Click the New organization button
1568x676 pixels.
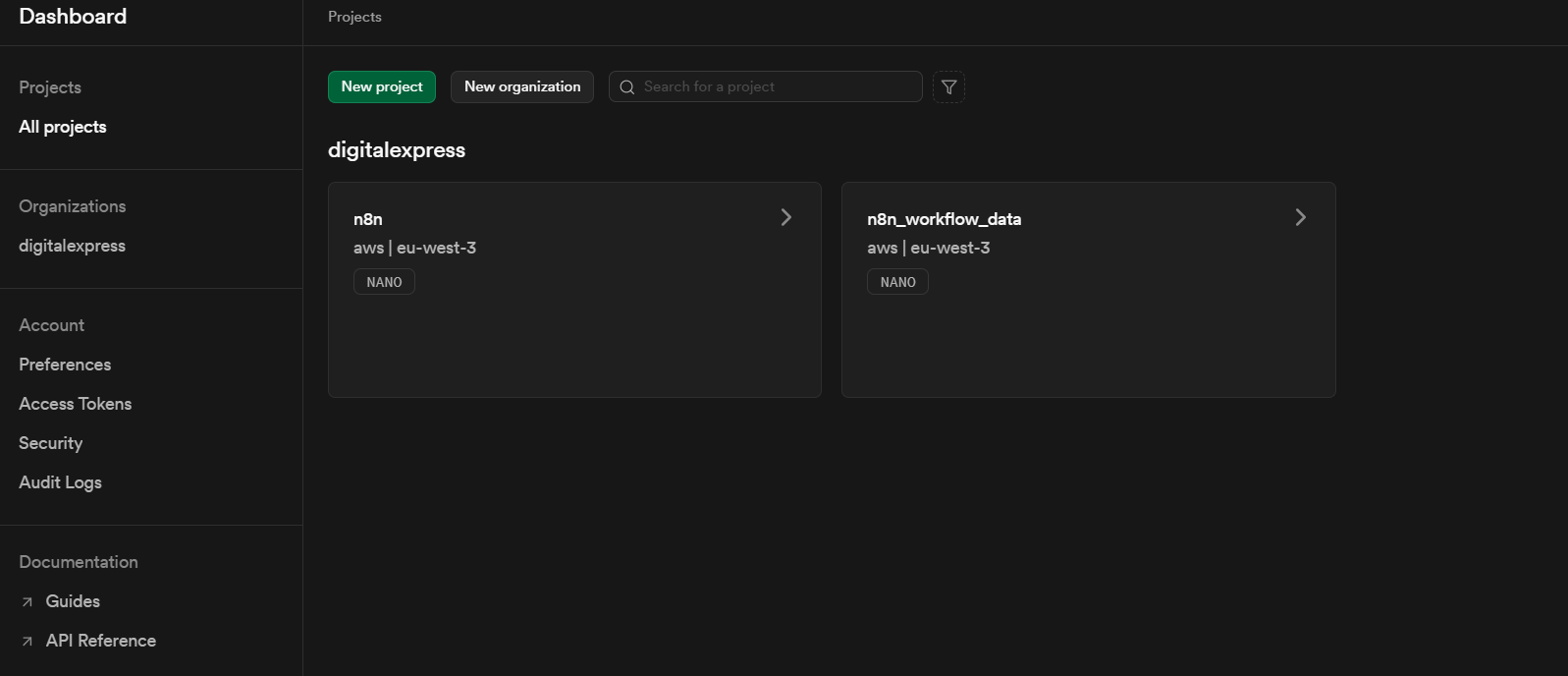[522, 86]
